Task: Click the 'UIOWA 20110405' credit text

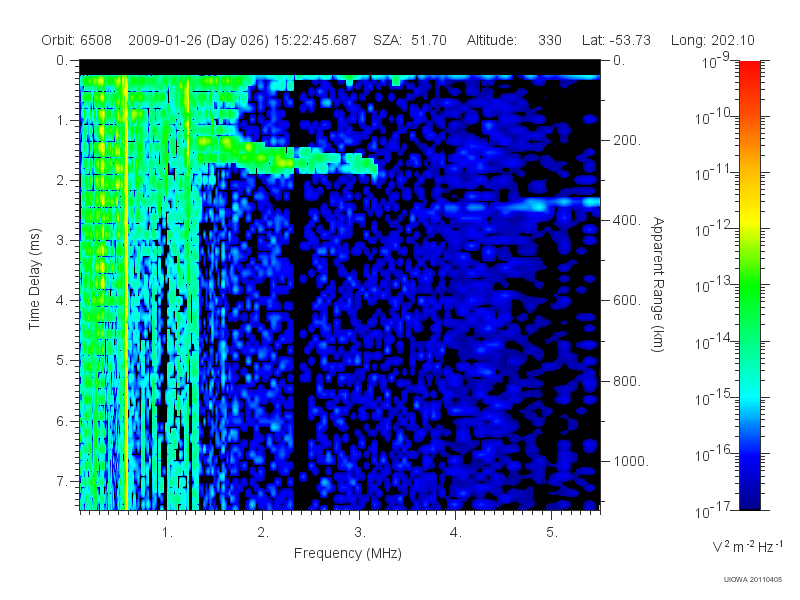Action: coord(753,579)
